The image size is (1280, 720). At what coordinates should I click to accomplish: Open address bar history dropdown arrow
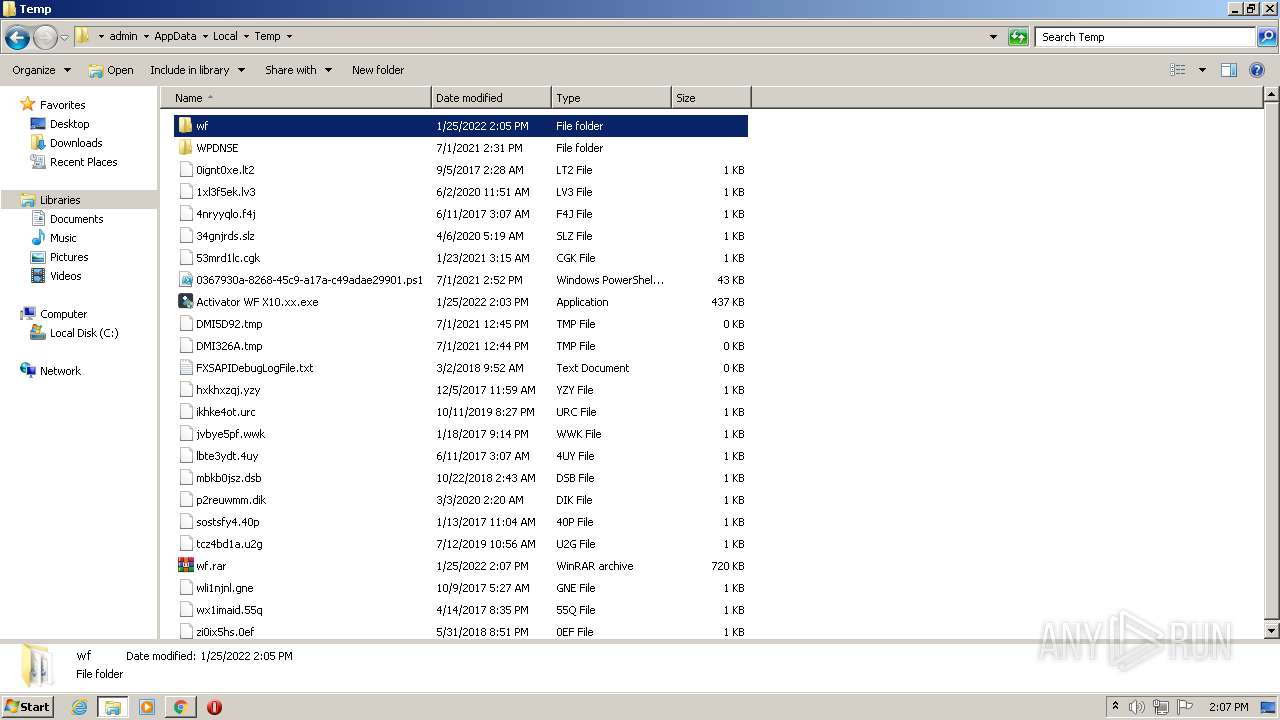click(993, 37)
